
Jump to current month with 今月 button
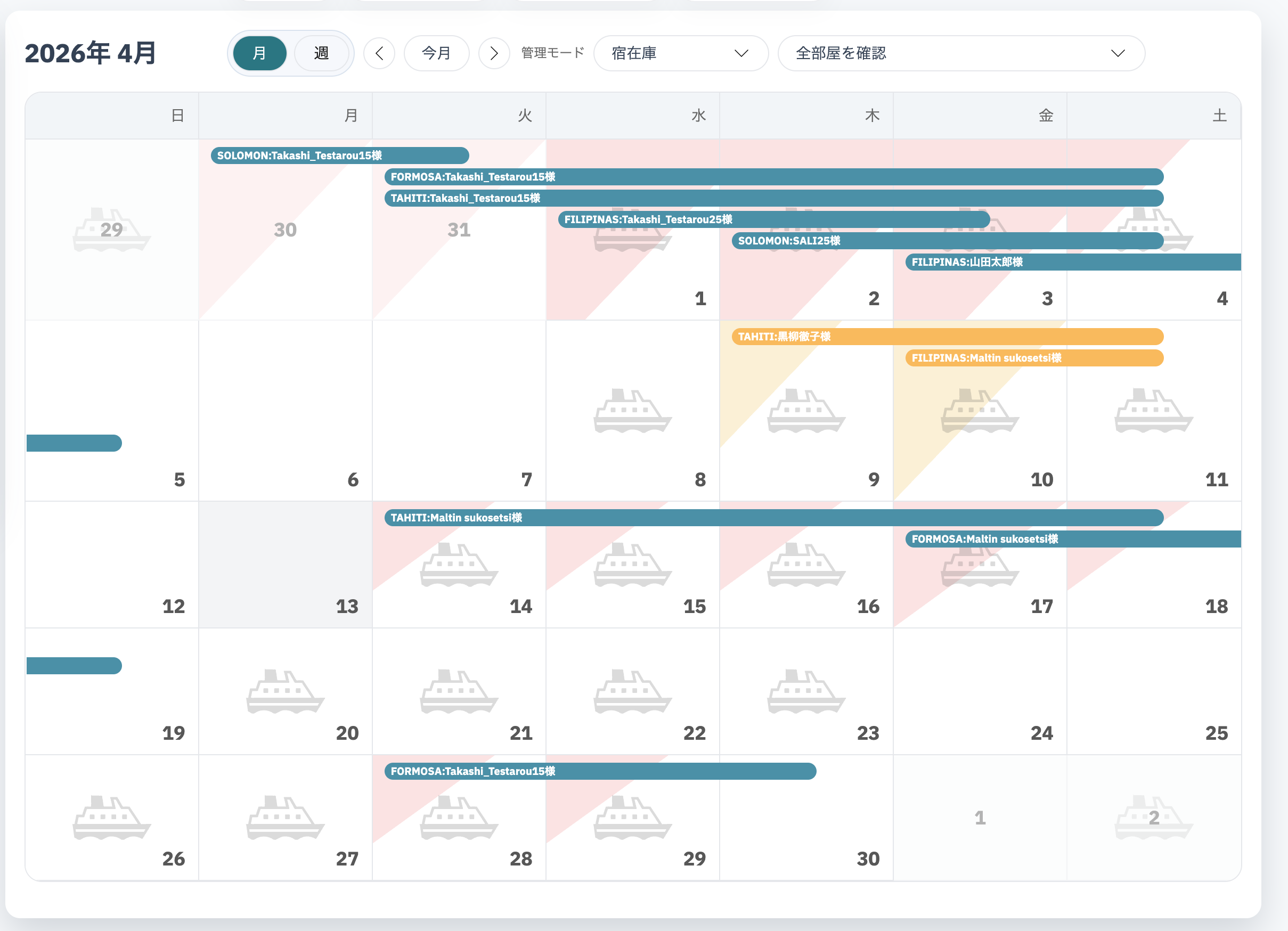[436, 53]
